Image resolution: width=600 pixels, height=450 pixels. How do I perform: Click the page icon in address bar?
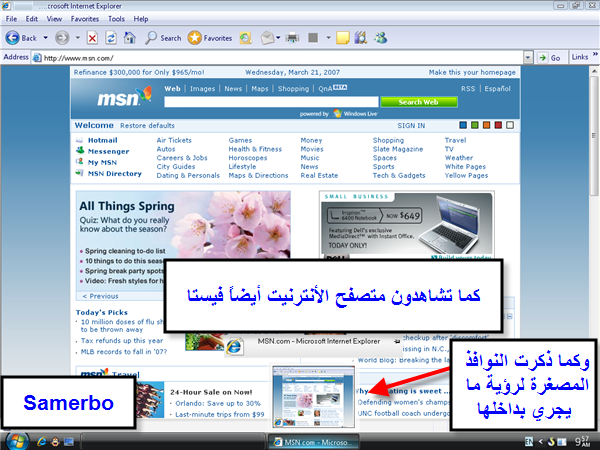[x=37, y=58]
